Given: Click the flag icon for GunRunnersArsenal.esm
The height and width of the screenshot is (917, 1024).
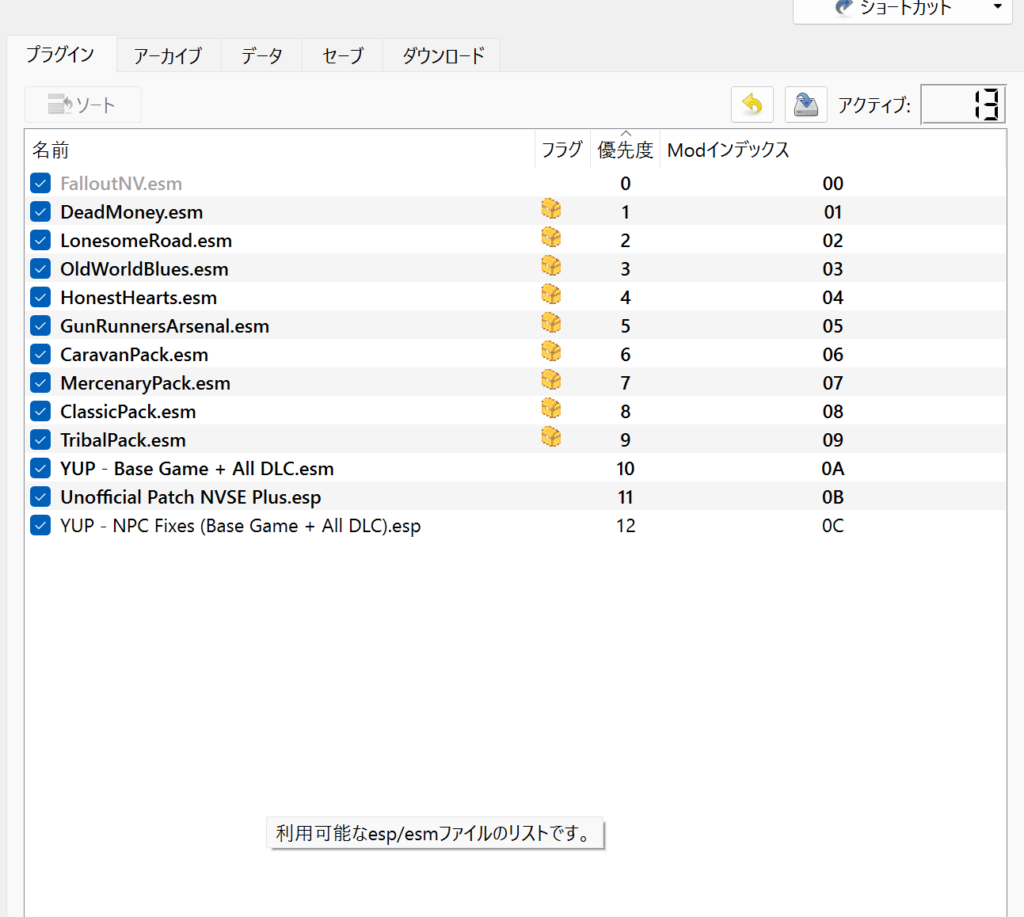Looking at the screenshot, I should [550, 324].
